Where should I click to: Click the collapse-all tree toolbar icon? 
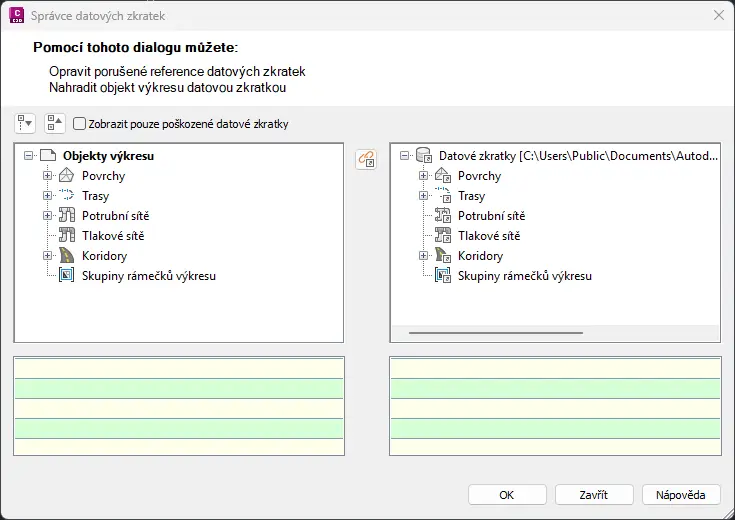click(54, 123)
